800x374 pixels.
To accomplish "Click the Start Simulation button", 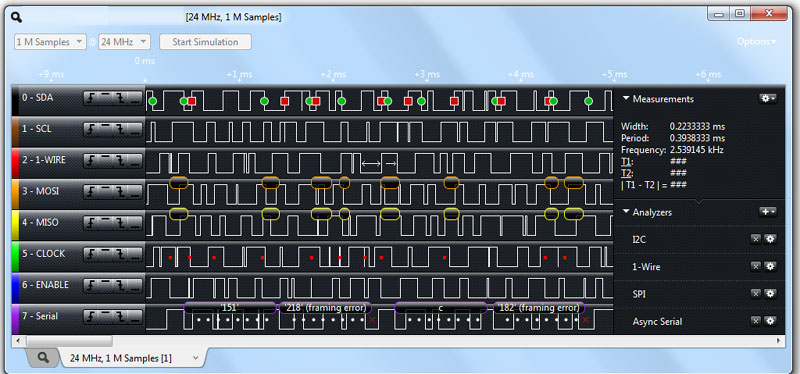I will pos(205,42).
